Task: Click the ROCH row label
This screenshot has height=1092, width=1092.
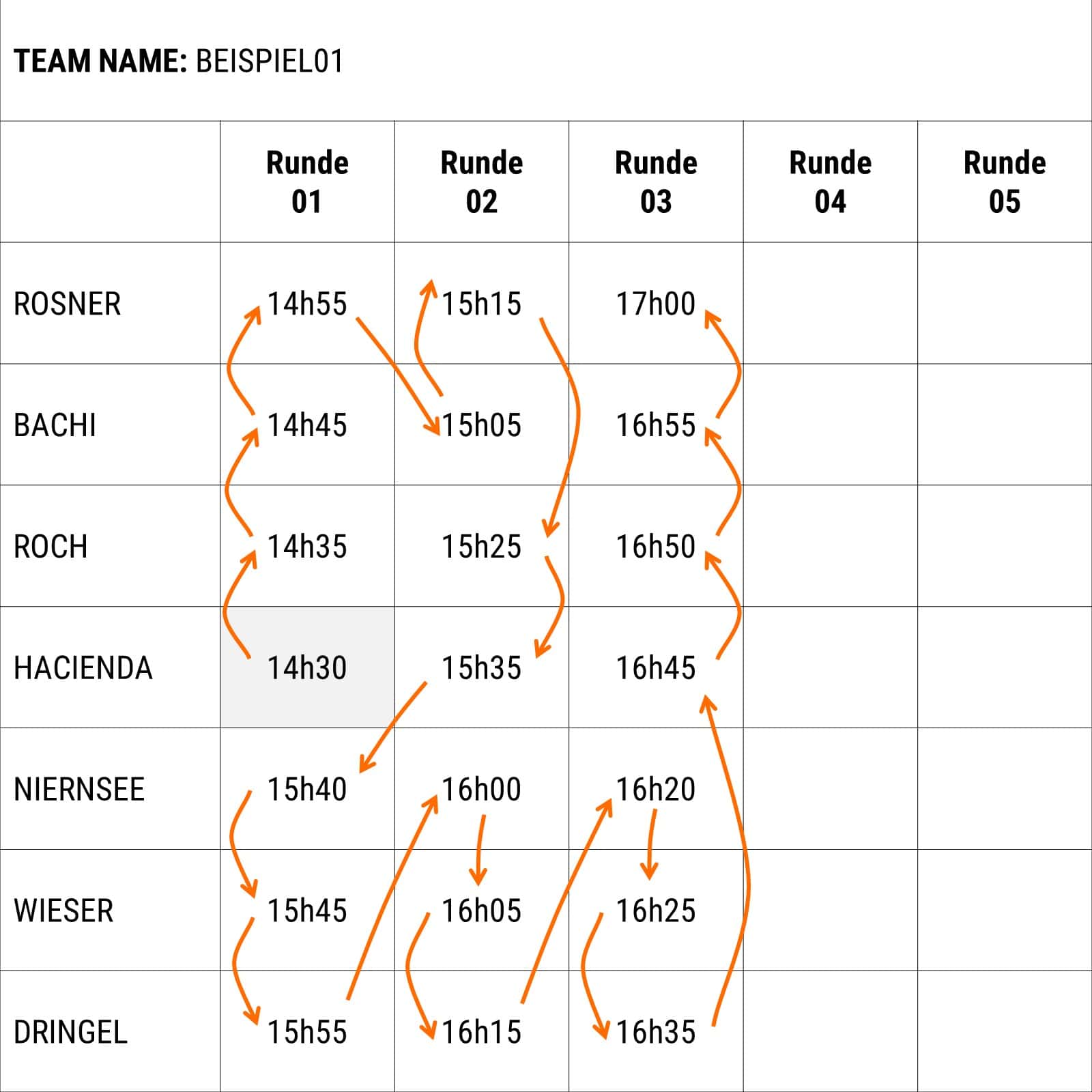Action: click(51, 547)
